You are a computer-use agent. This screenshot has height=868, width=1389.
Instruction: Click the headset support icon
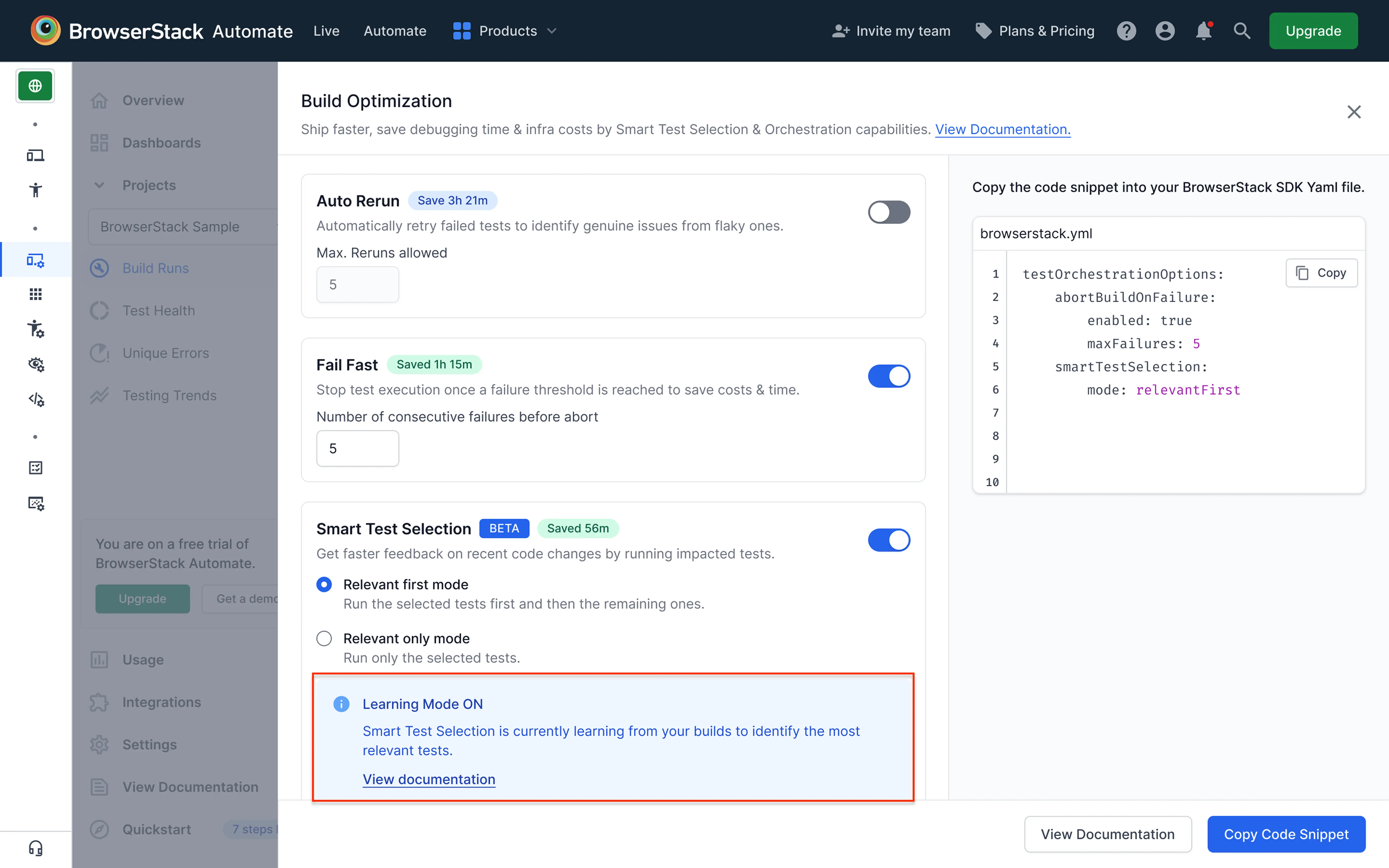(x=36, y=848)
